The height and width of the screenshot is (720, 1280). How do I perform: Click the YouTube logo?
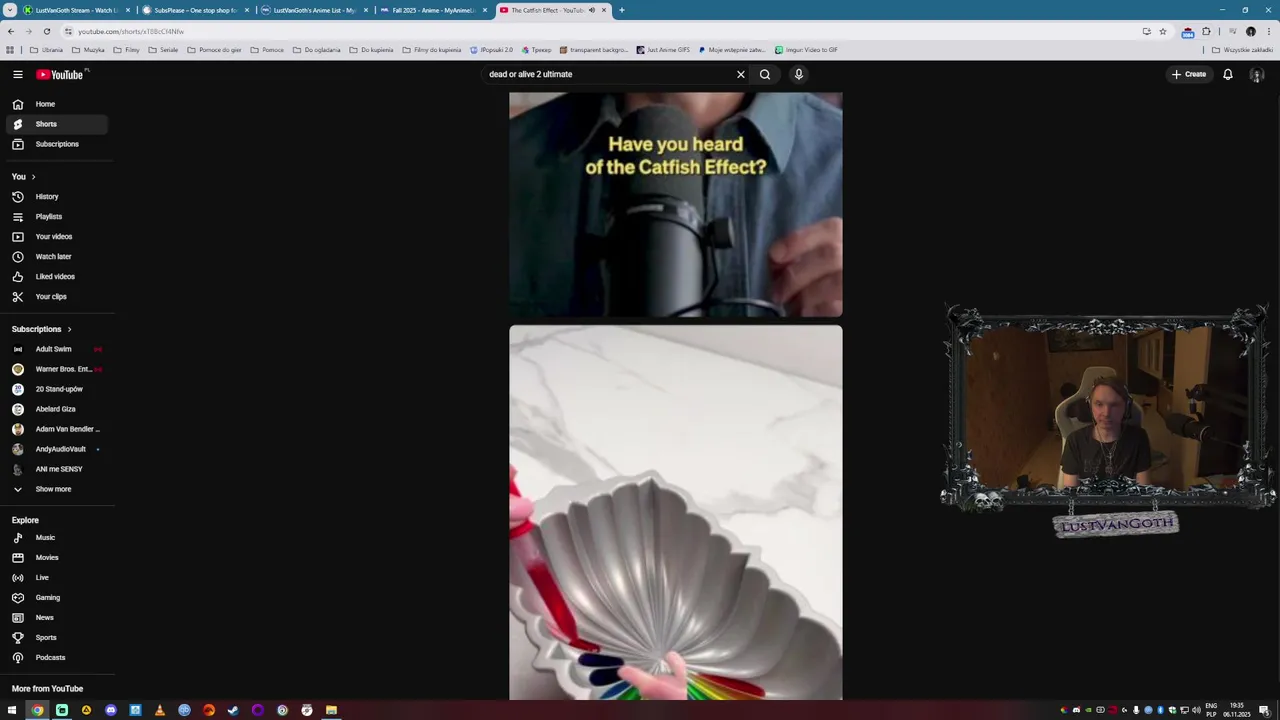point(60,74)
